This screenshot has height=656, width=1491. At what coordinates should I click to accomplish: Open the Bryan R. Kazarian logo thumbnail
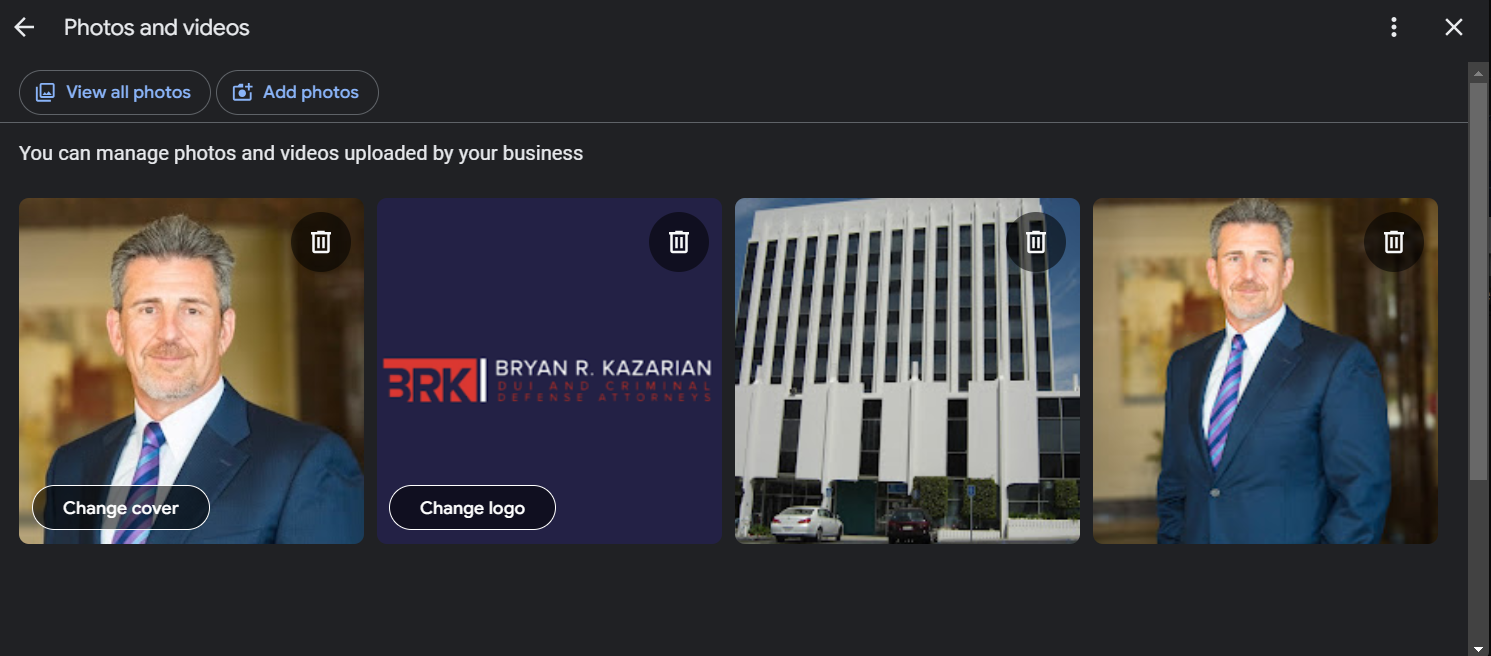tap(549, 371)
